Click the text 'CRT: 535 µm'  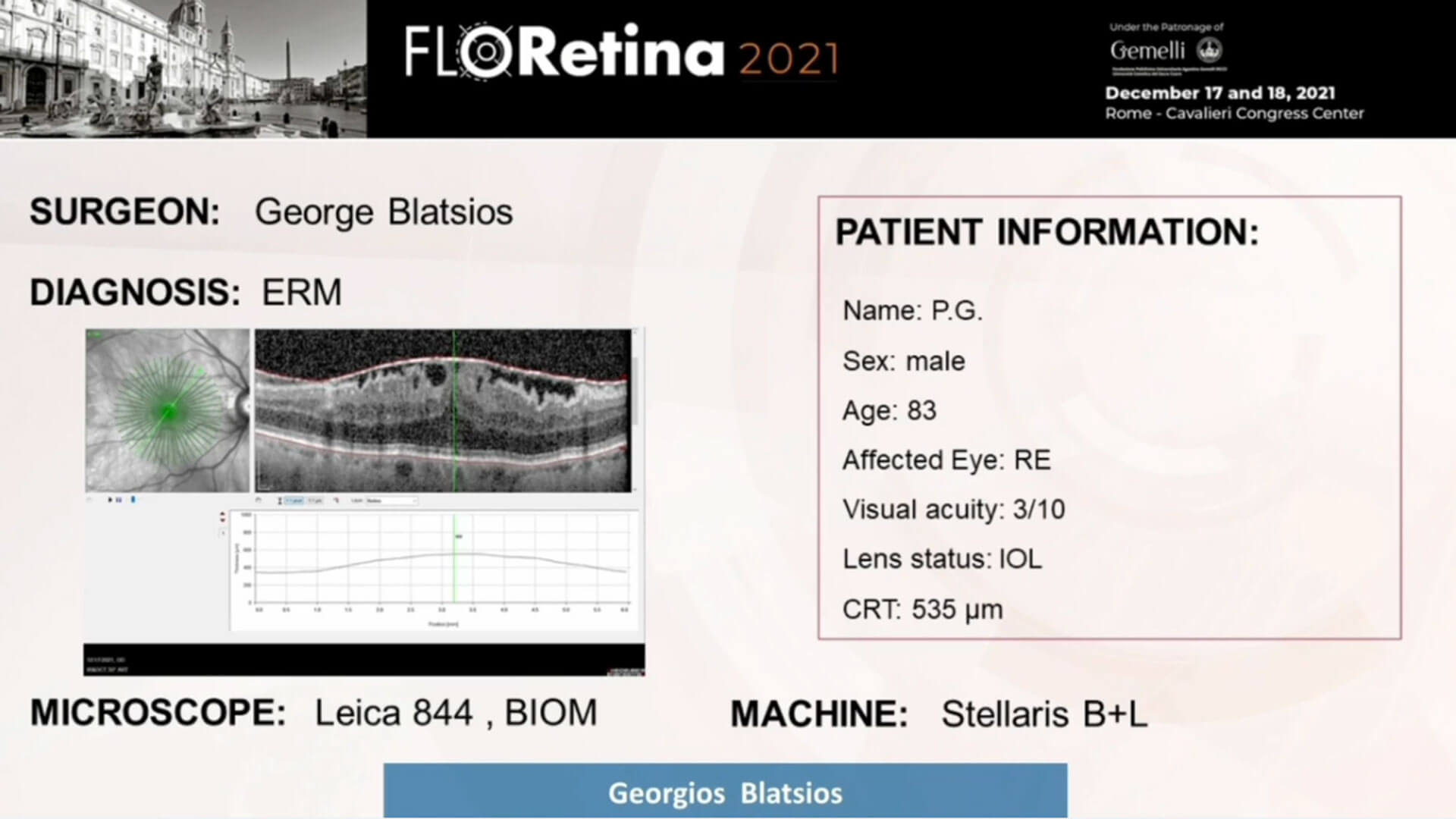click(922, 610)
